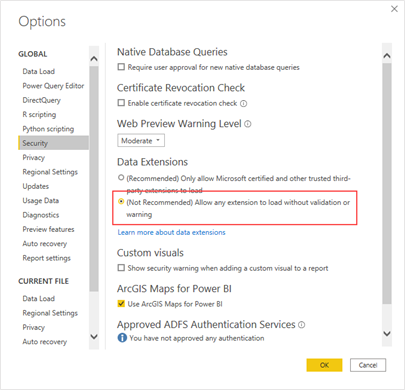This screenshot has height=390, width=405.
Task: Click info icon beside Approved ADFS Authentication Services
Action: [301, 325]
